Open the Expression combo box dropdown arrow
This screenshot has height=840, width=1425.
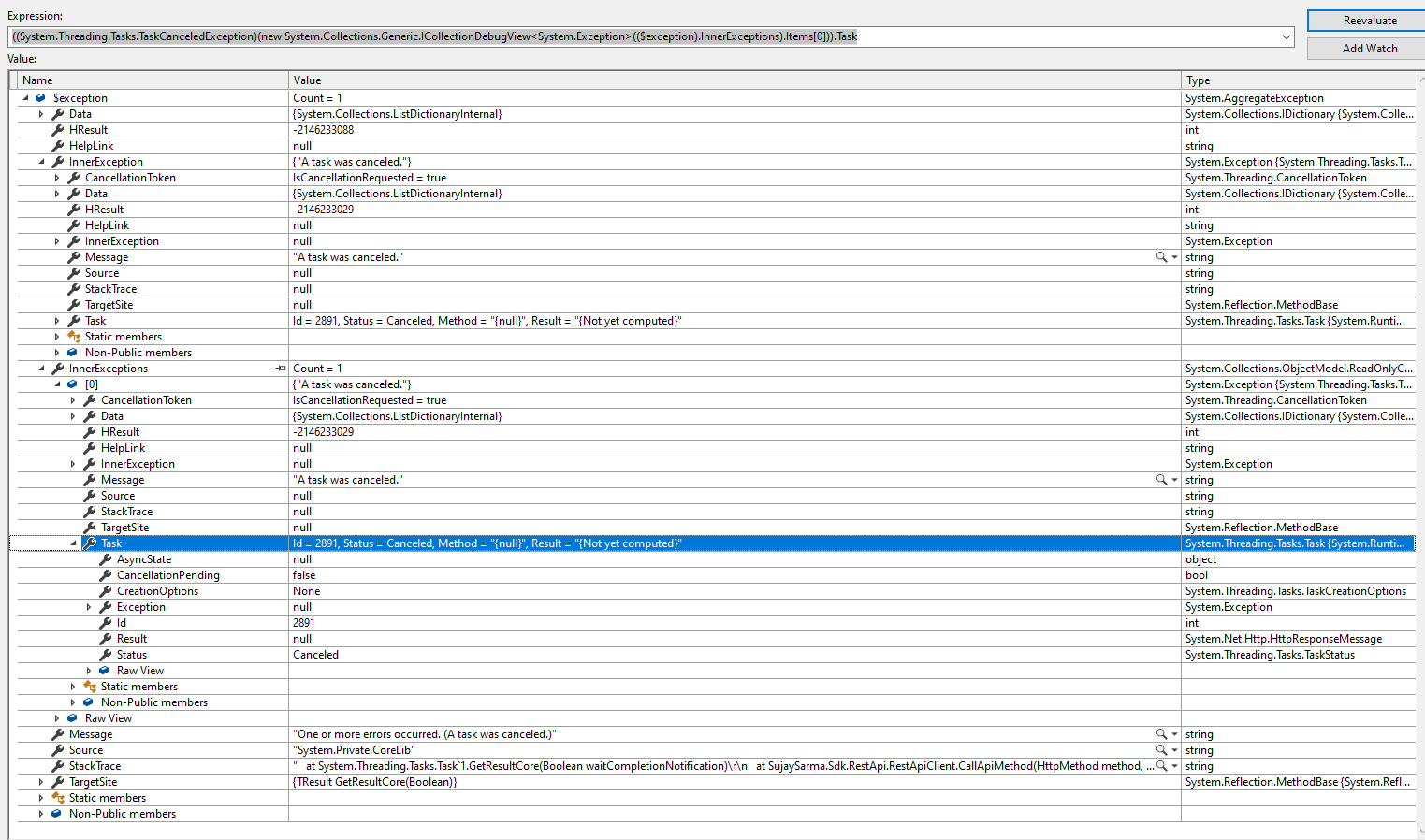[x=1285, y=36]
